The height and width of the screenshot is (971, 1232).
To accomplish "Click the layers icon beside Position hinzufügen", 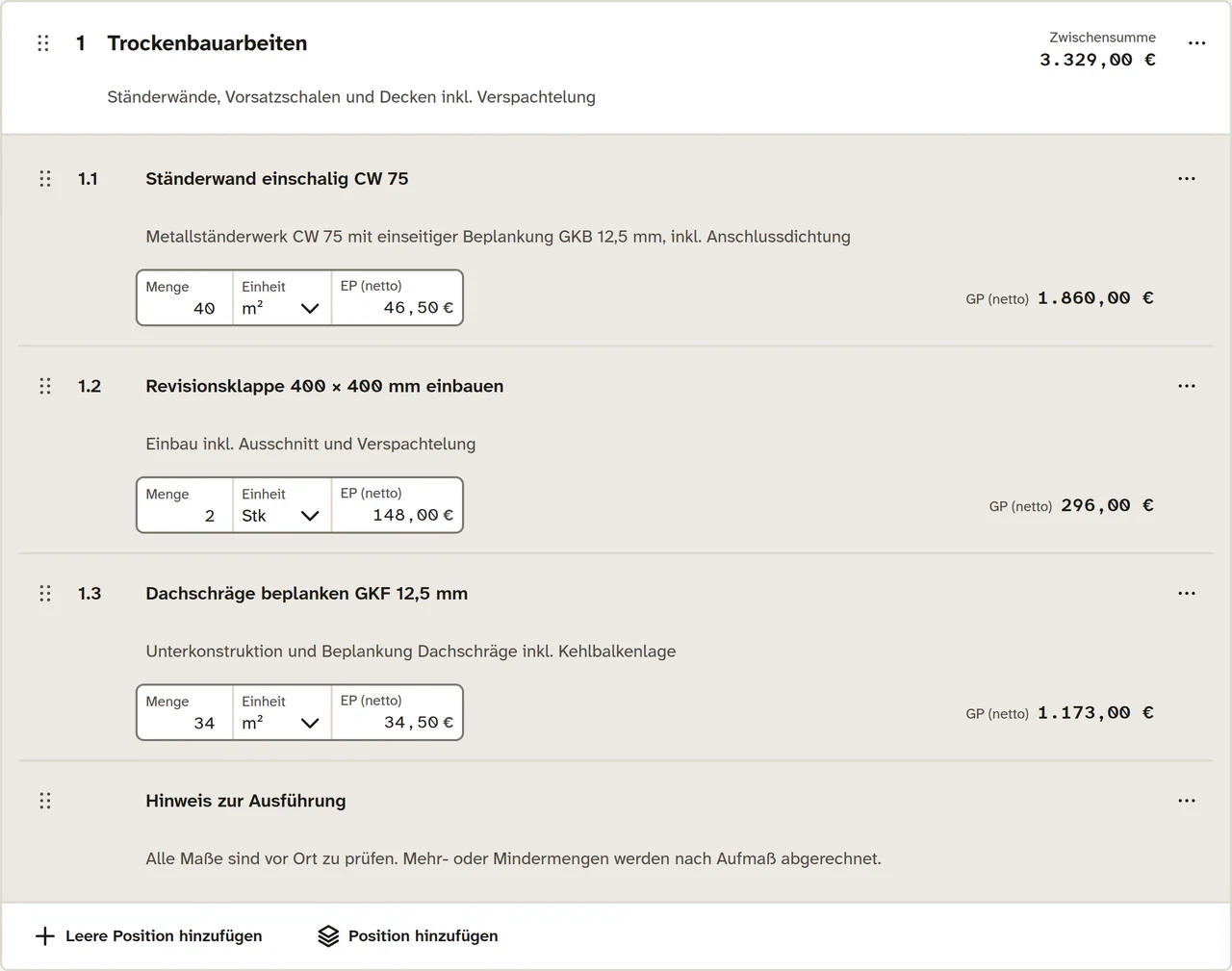I will pyautogui.click(x=328, y=936).
